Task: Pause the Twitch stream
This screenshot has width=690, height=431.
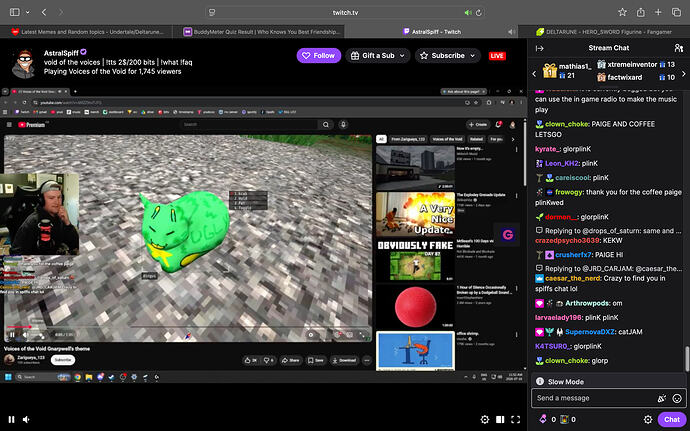Action: (x=11, y=420)
